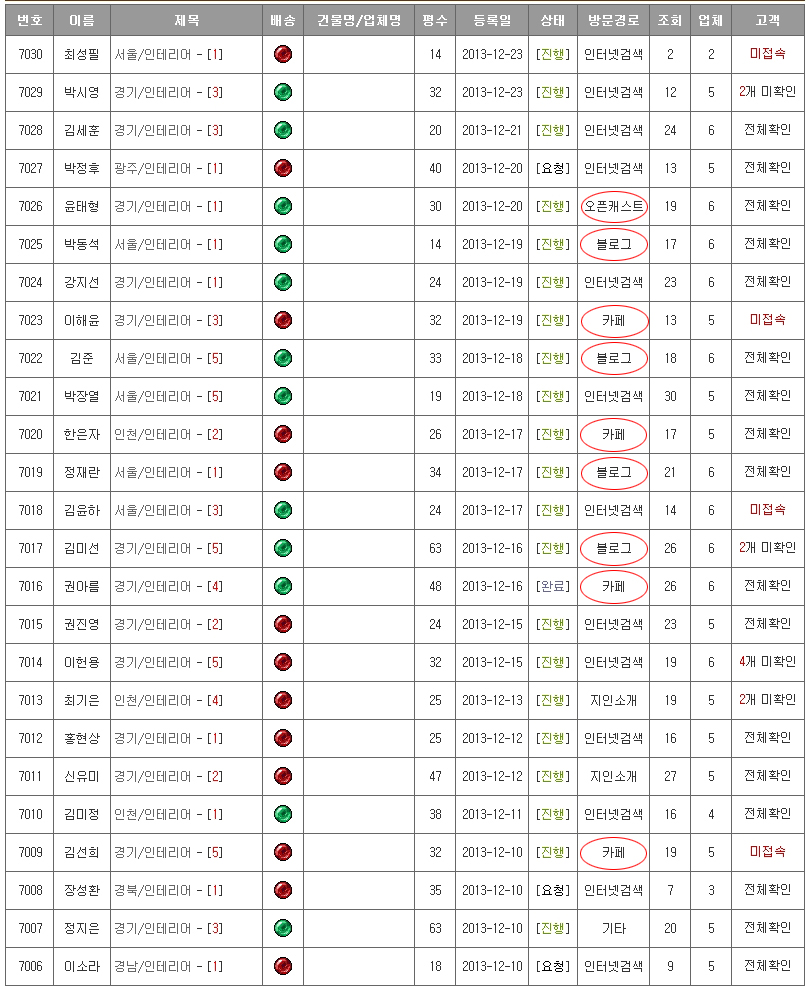Sort by the 등록일 column header

tap(491, 20)
